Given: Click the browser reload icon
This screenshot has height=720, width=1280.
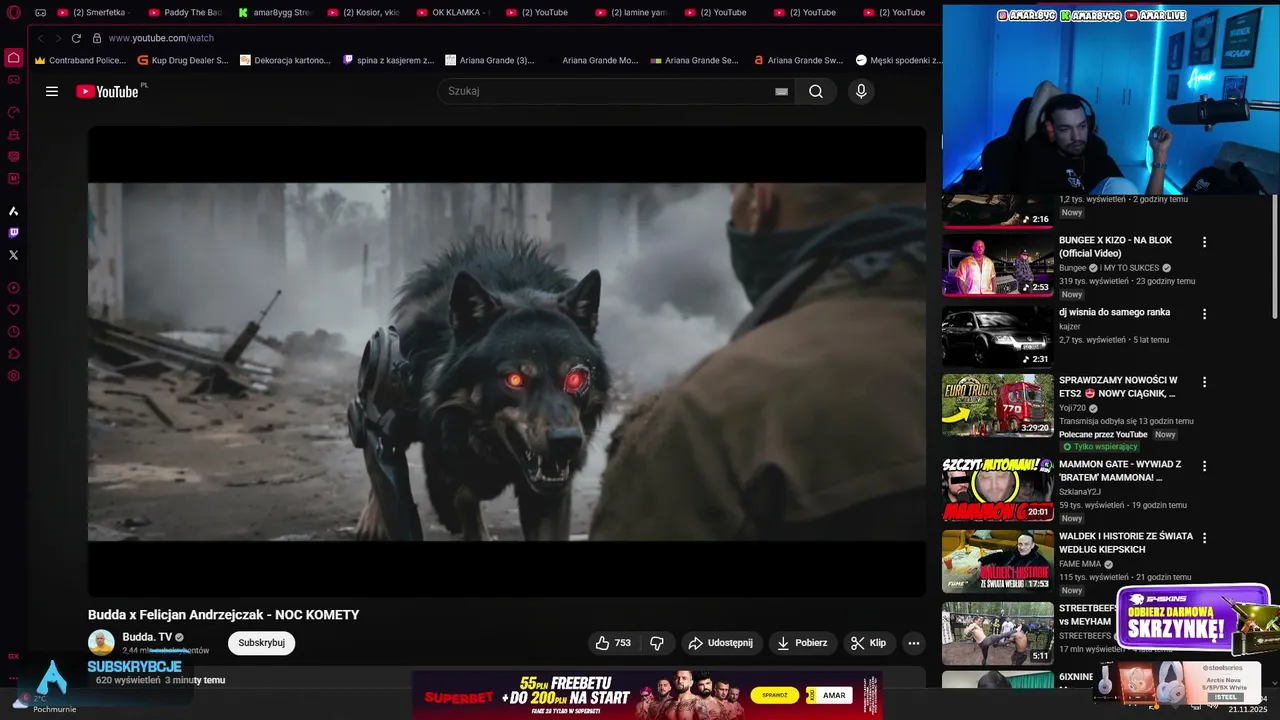Looking at the screenshot, I should pyautogui.click(x=76, y=38).
